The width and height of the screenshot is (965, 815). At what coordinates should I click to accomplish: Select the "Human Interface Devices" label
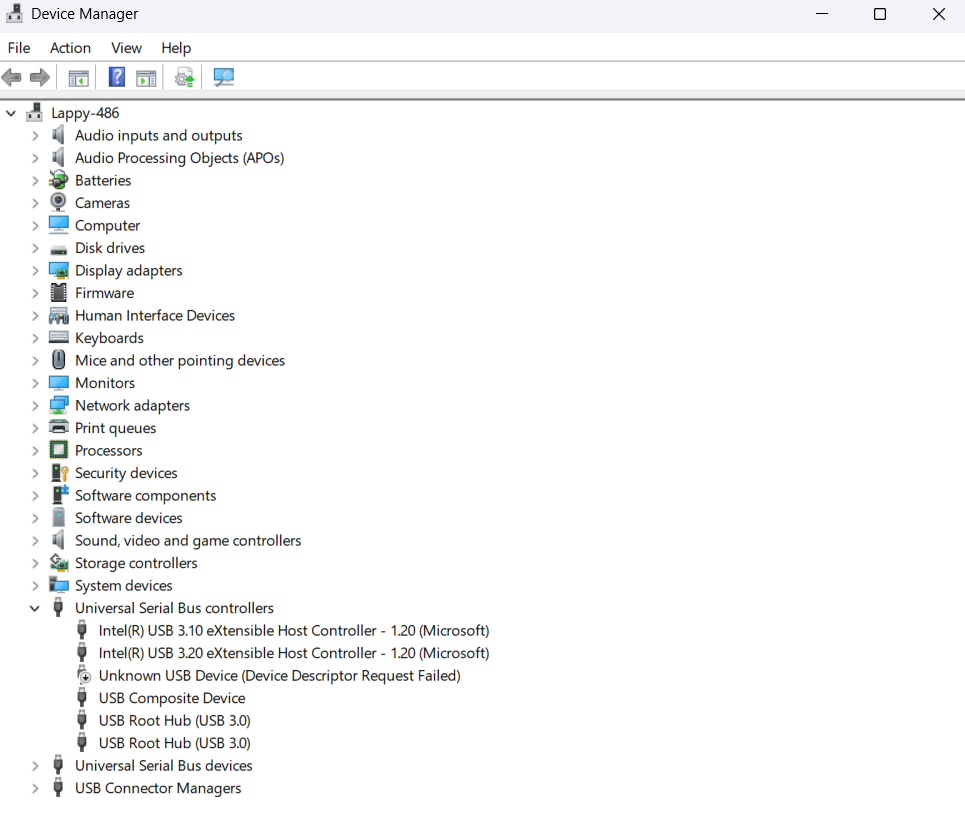click(155, 315)
